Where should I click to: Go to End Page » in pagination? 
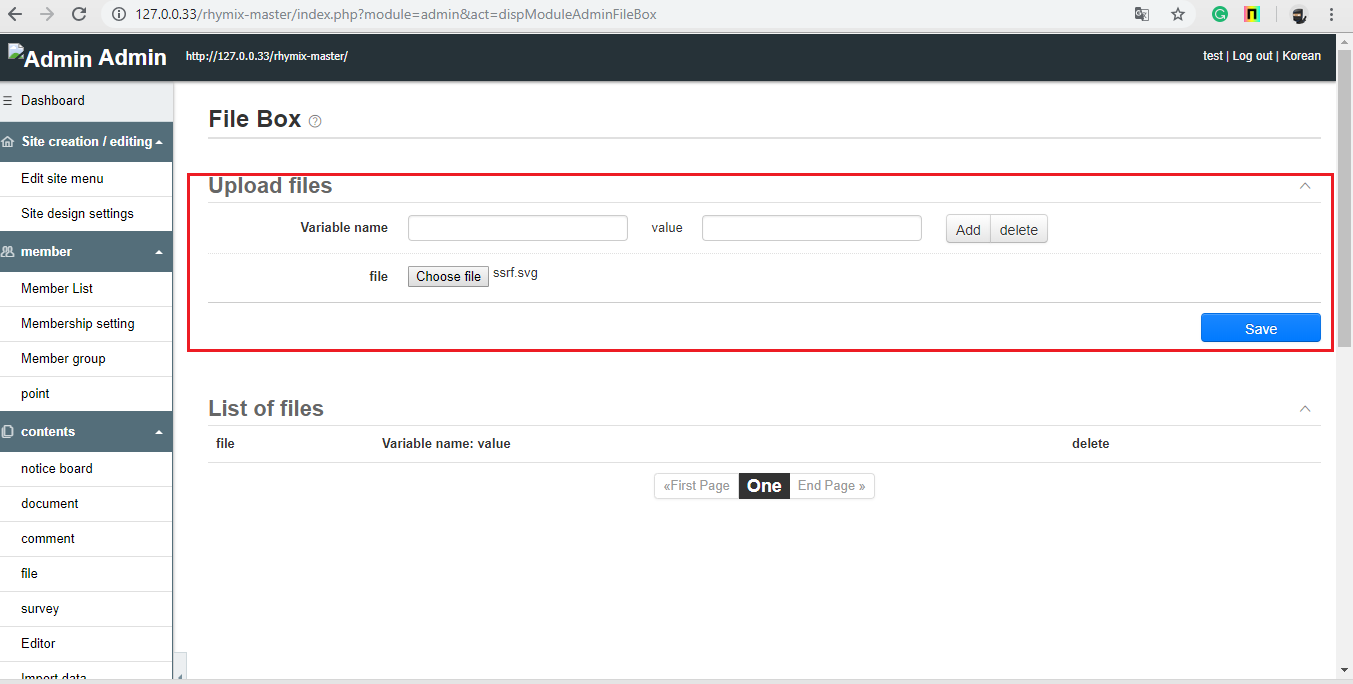pyautogui.click(x=832, y=486)
